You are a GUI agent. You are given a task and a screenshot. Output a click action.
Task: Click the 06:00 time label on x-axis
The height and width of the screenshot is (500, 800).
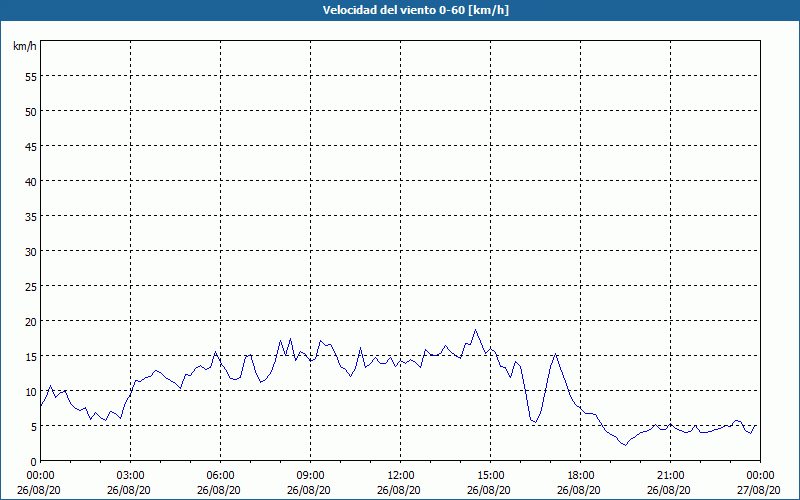220,476
